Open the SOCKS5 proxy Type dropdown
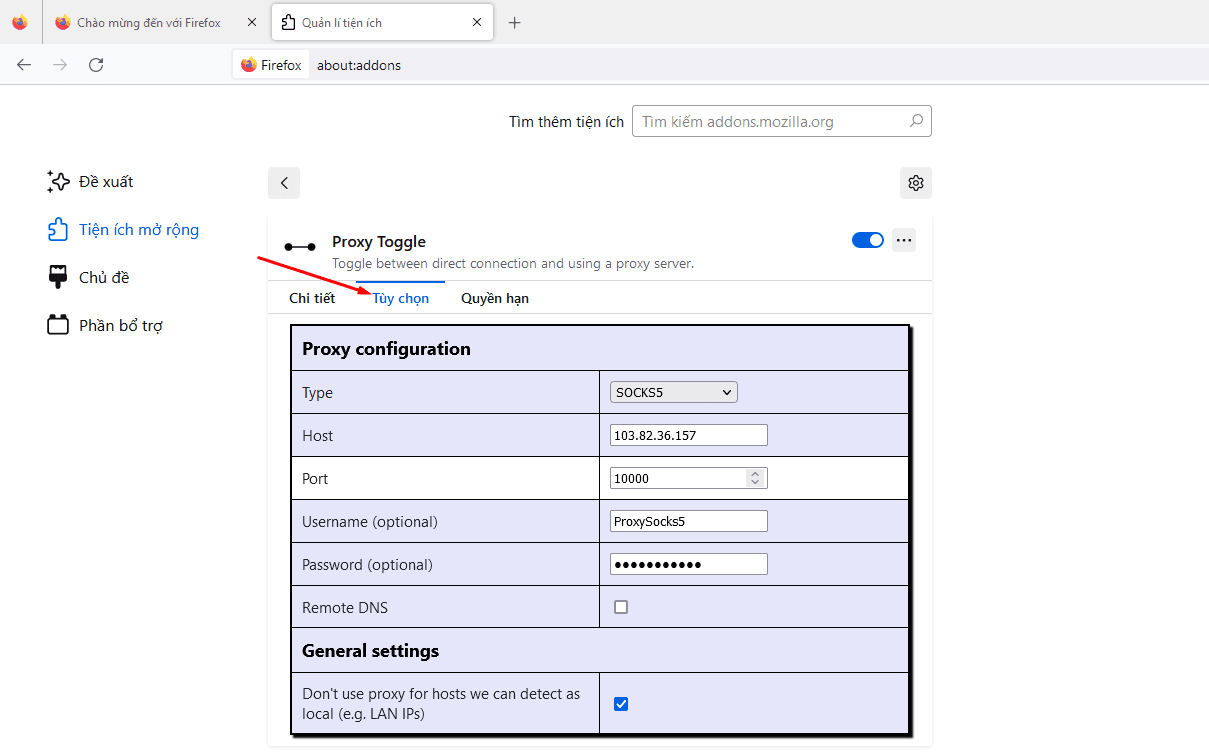 pos(674,393)
